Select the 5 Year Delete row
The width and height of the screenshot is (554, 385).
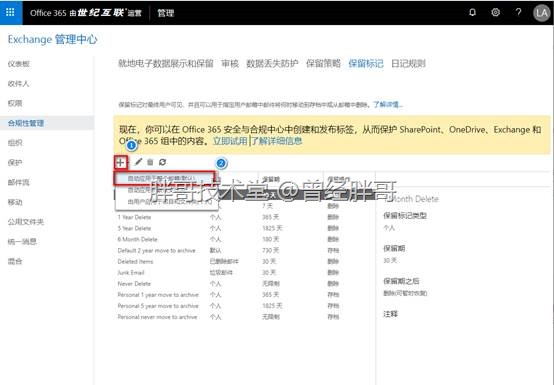pyautogui.click(x=244, y=228)
